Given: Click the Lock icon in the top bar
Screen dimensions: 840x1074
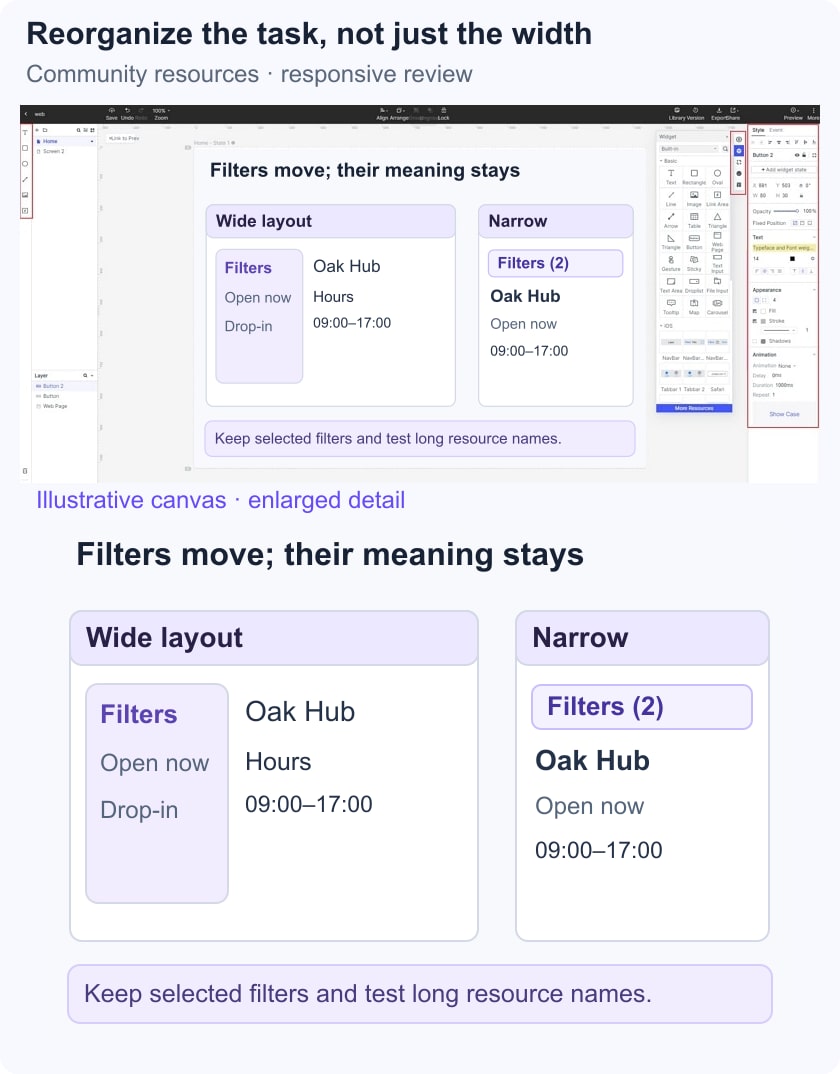Looking at the screenshot, I should (444, 110).
